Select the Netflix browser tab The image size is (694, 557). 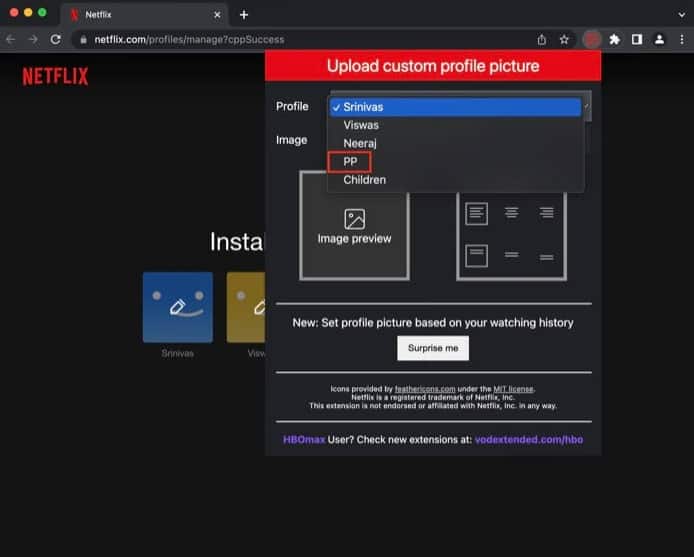pos(144,15)
